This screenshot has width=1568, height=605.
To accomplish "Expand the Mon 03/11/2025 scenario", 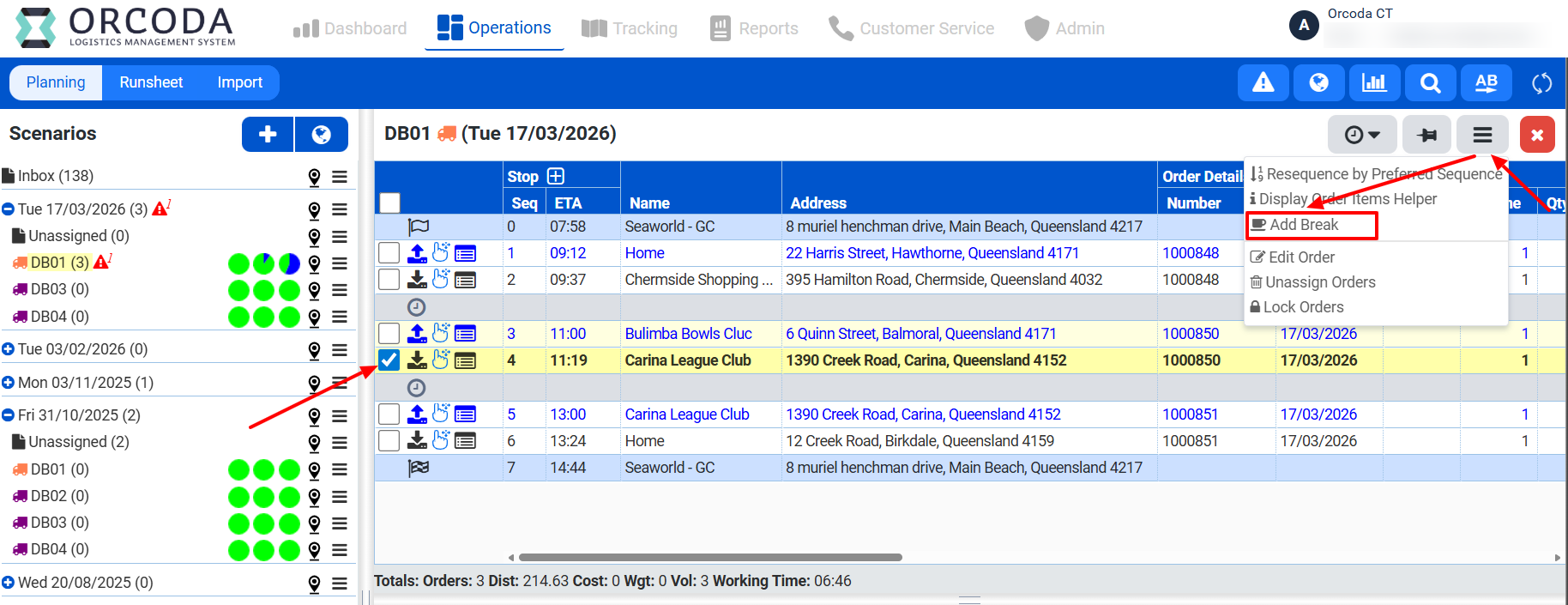I will click(9, 383).
